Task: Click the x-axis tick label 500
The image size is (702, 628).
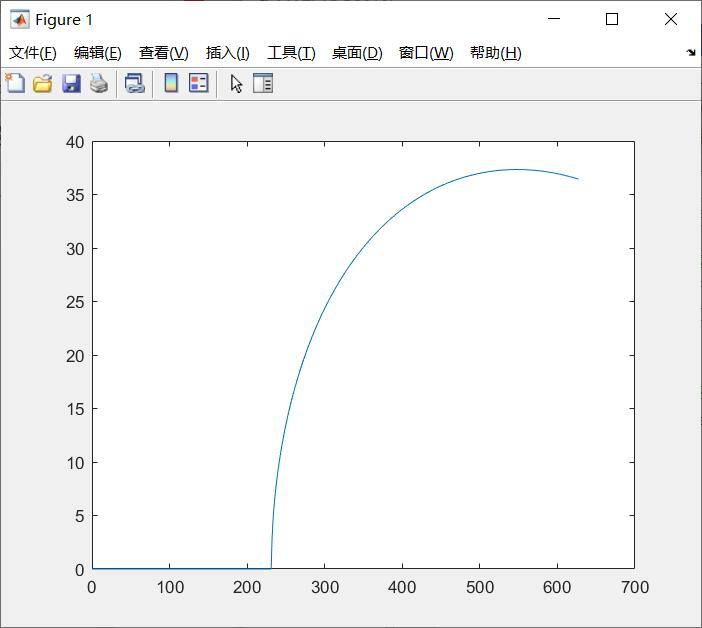Action: (x=479, y=587)
